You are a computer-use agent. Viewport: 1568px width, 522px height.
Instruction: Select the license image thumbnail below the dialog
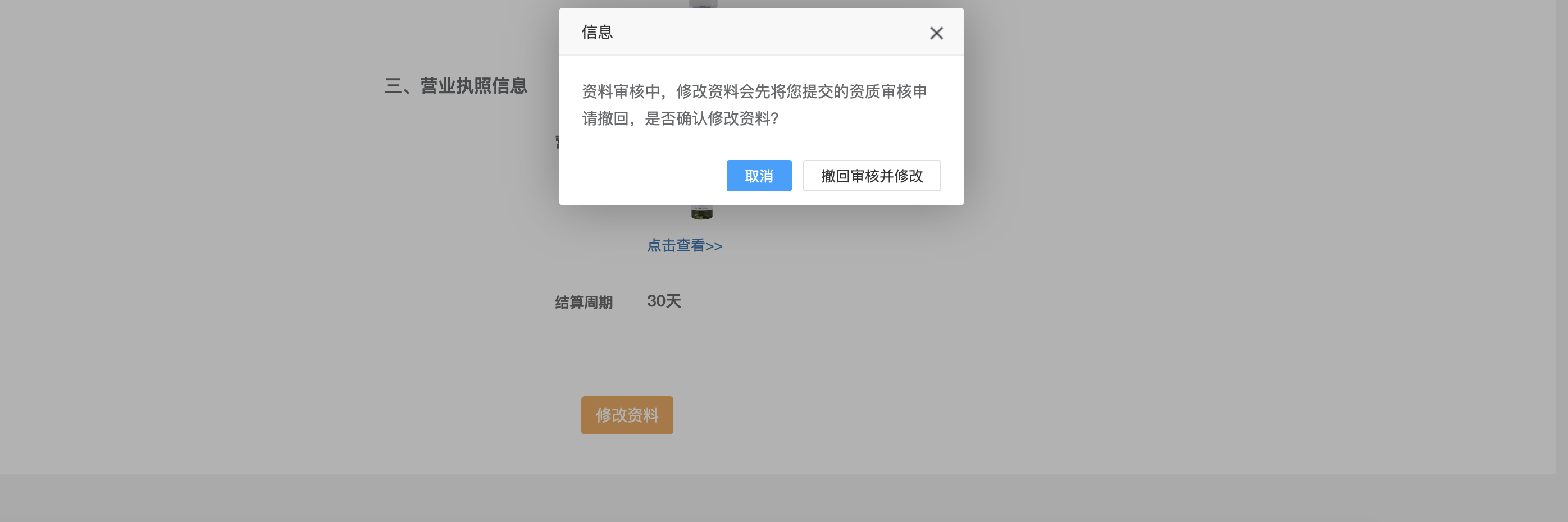[701, 212]
